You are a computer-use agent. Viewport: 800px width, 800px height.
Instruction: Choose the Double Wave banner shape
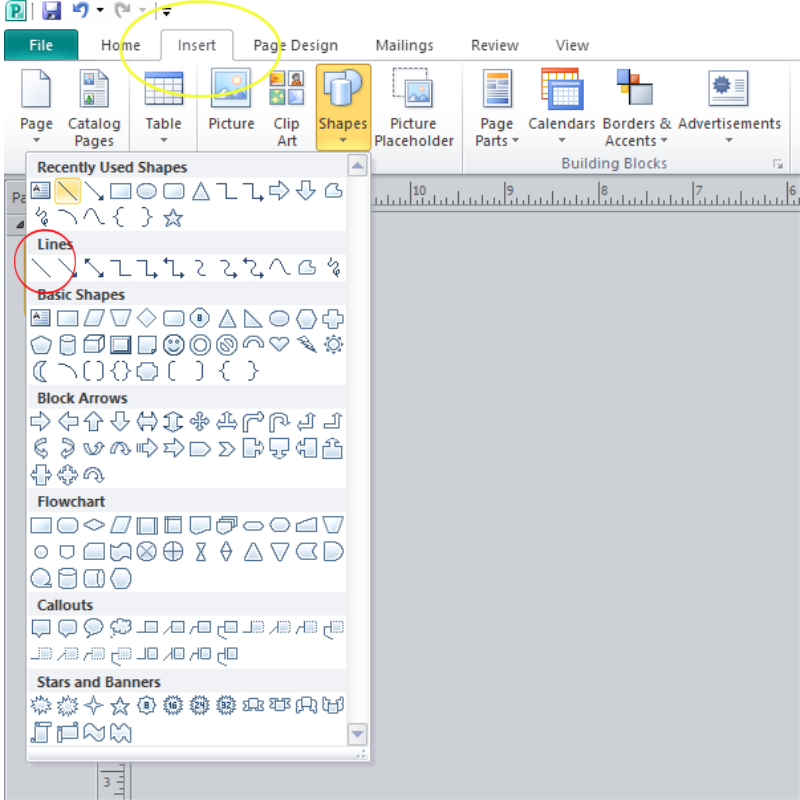pos(120,733)
